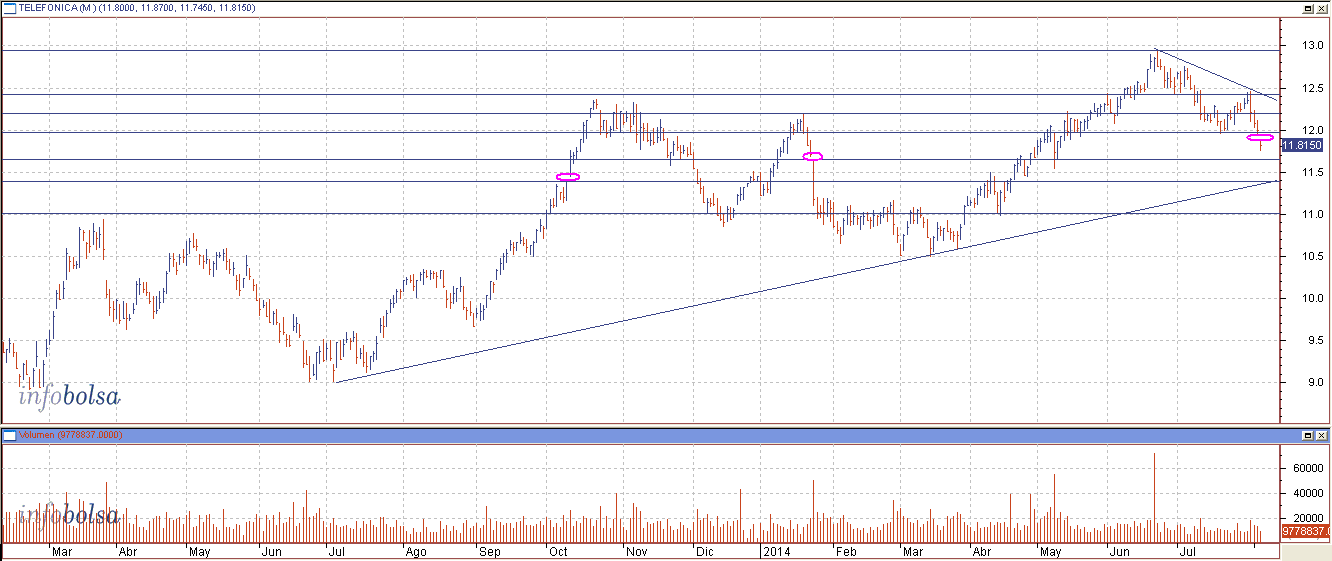Image resolution: width=1332 pixels, height=561 pixels.
Task: Click the Volumen panel window icon
Action: pos(8,436)
